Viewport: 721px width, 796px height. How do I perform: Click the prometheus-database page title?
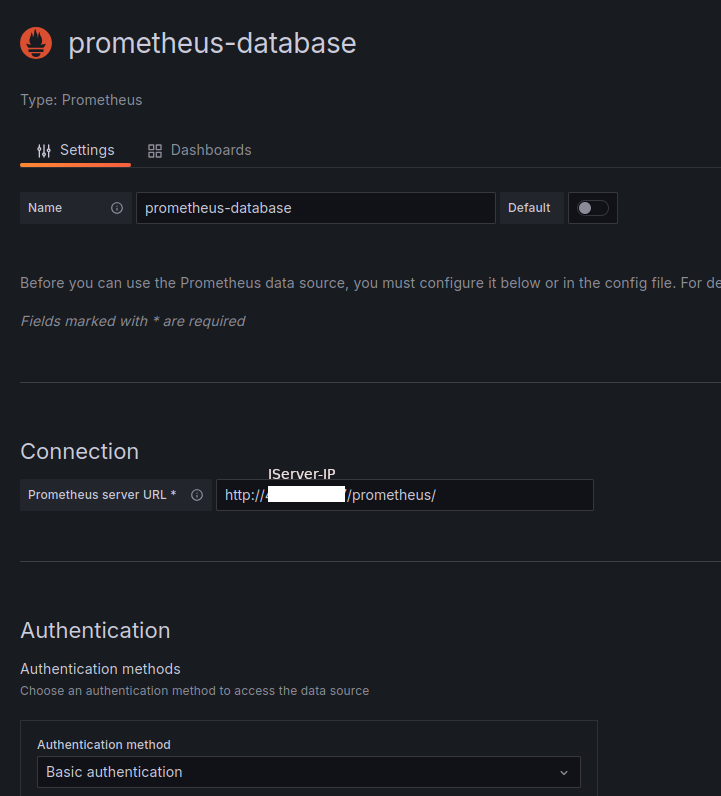coord(212,43)
